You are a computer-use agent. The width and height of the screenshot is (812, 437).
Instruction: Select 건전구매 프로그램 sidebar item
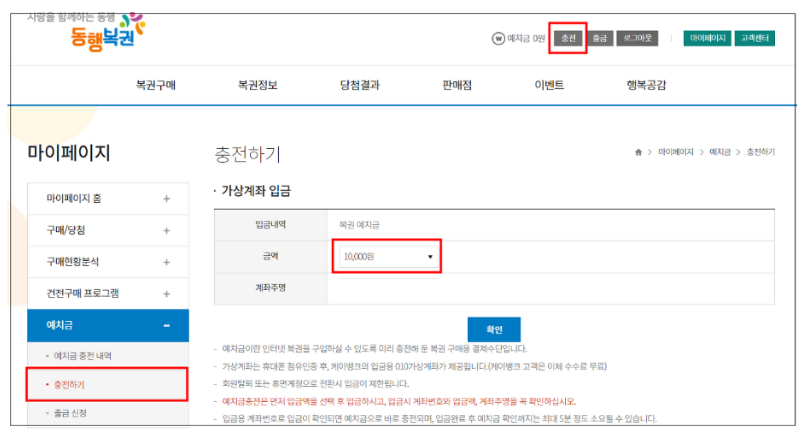click(108, 294)
